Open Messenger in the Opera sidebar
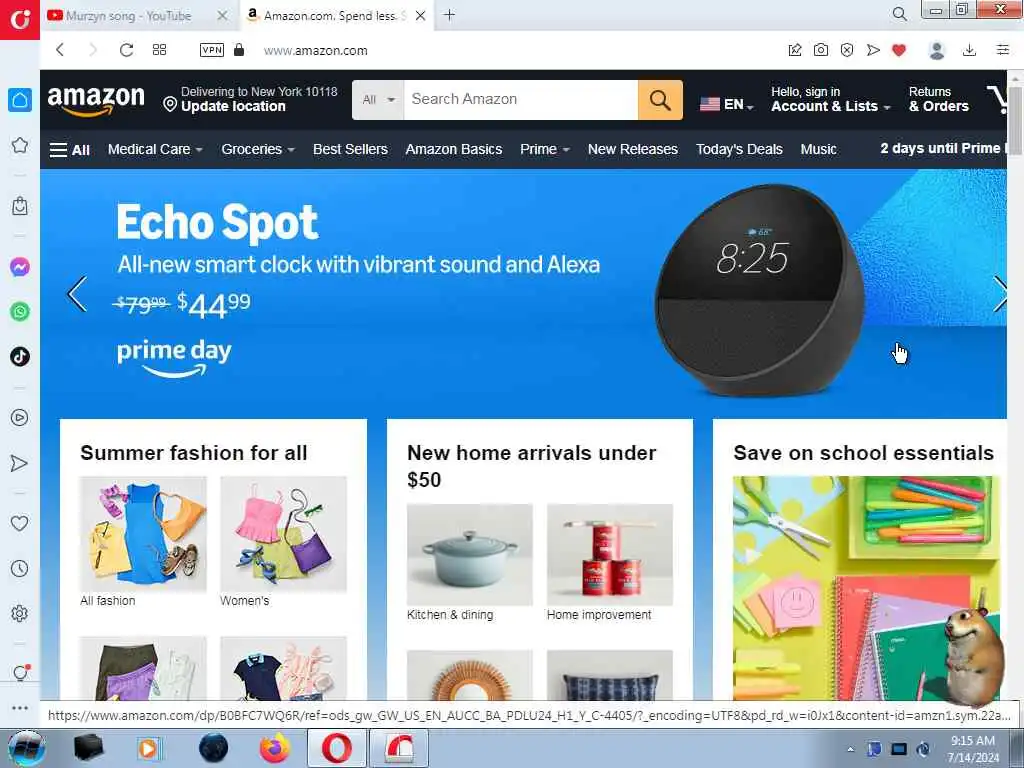 pyautogui.click(x=20, y=267)
